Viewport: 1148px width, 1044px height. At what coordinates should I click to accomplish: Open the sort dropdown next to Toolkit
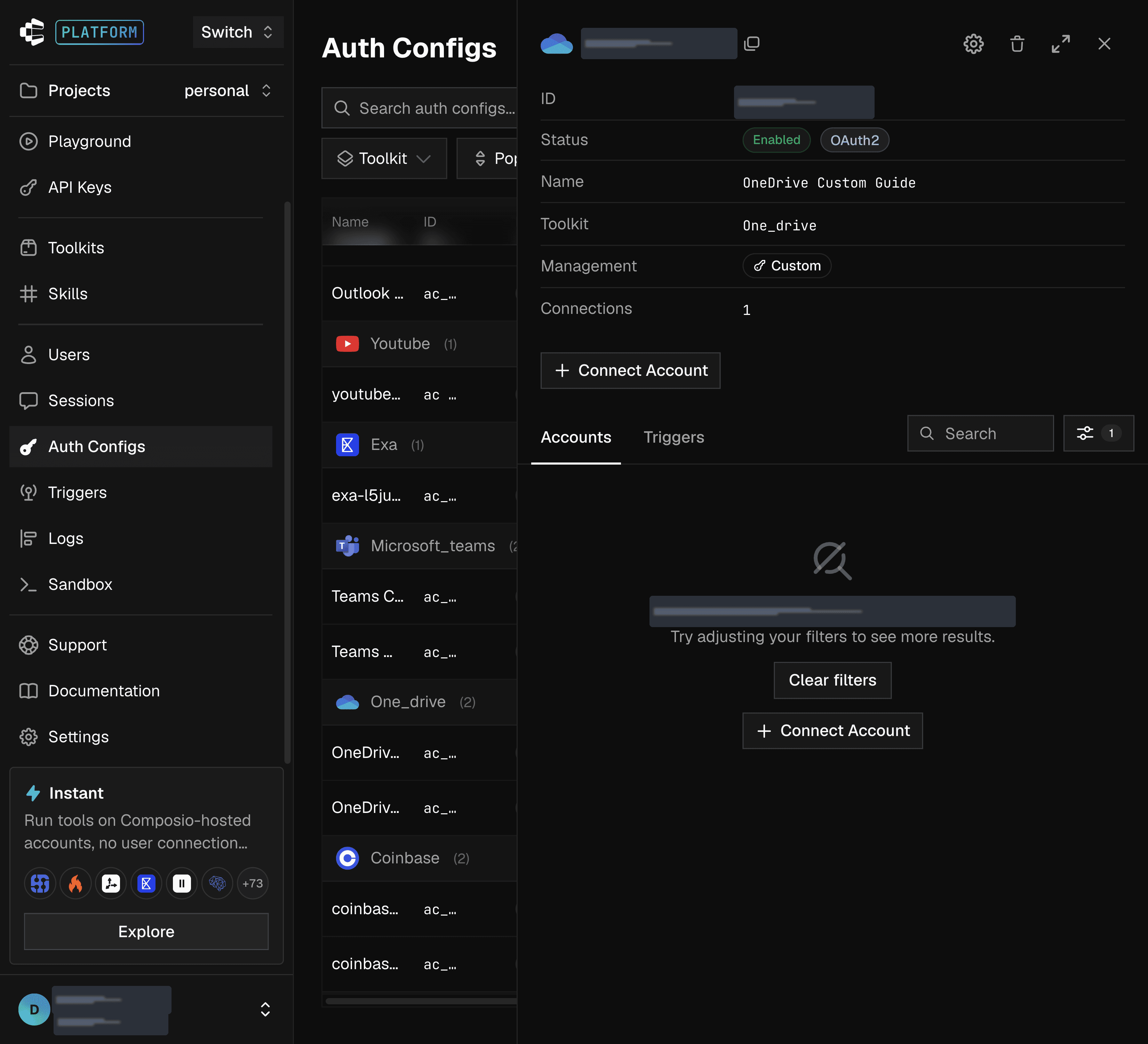pos(487,158)
